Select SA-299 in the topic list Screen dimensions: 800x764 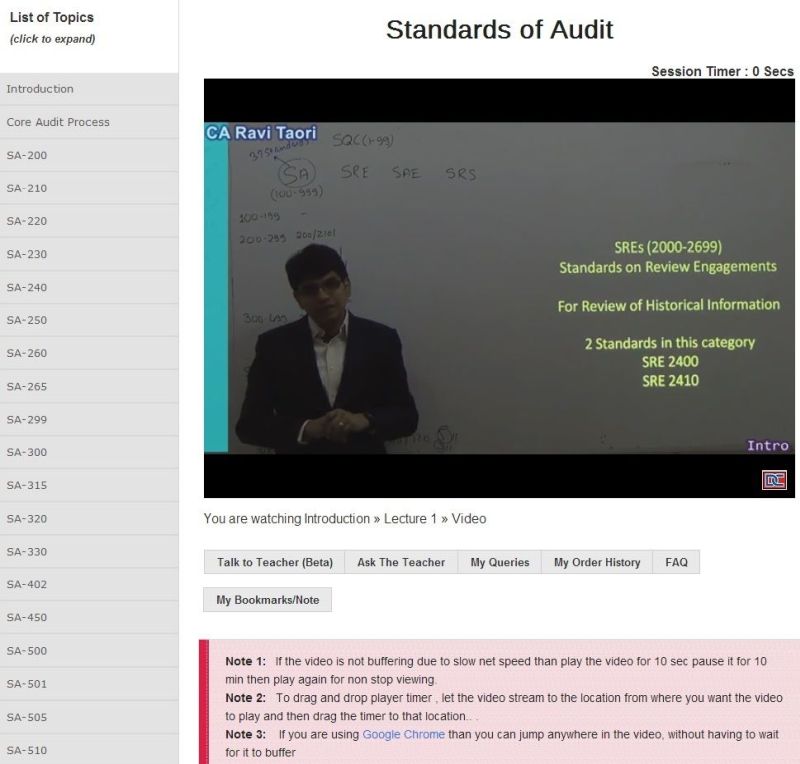(27, 419)
